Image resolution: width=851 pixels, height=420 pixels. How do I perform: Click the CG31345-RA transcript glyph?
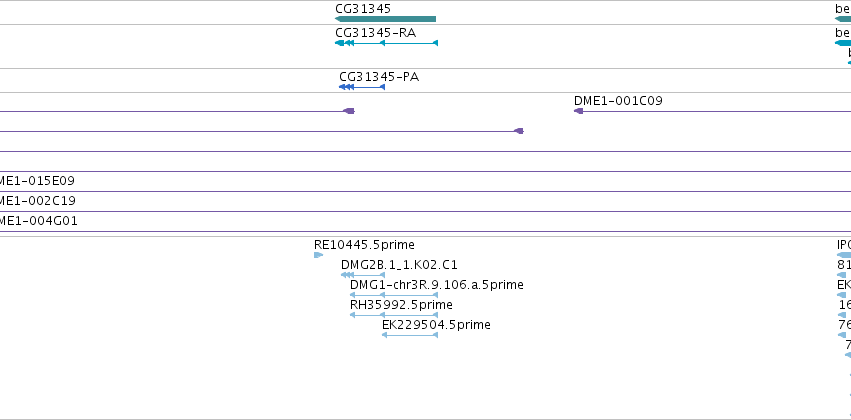tap(386, 43)
